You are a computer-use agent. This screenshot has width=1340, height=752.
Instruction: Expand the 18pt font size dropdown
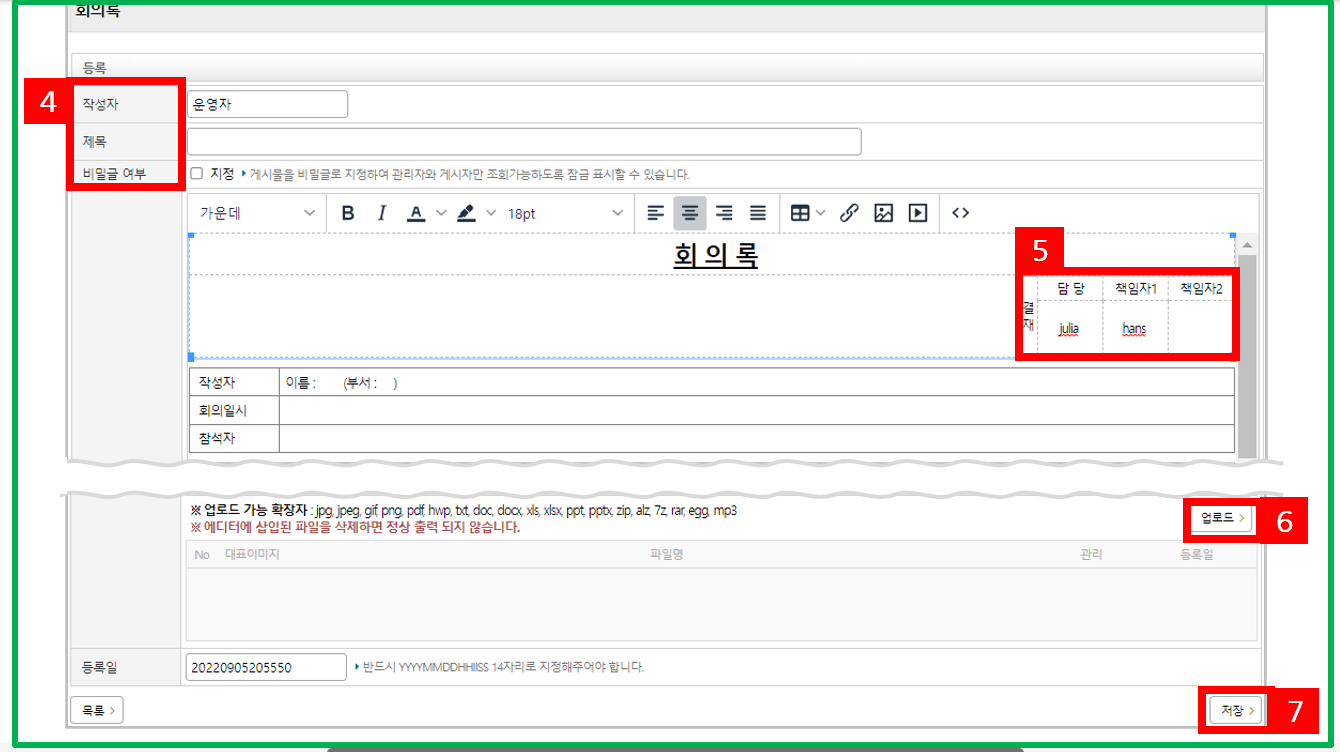click(565, 213)
